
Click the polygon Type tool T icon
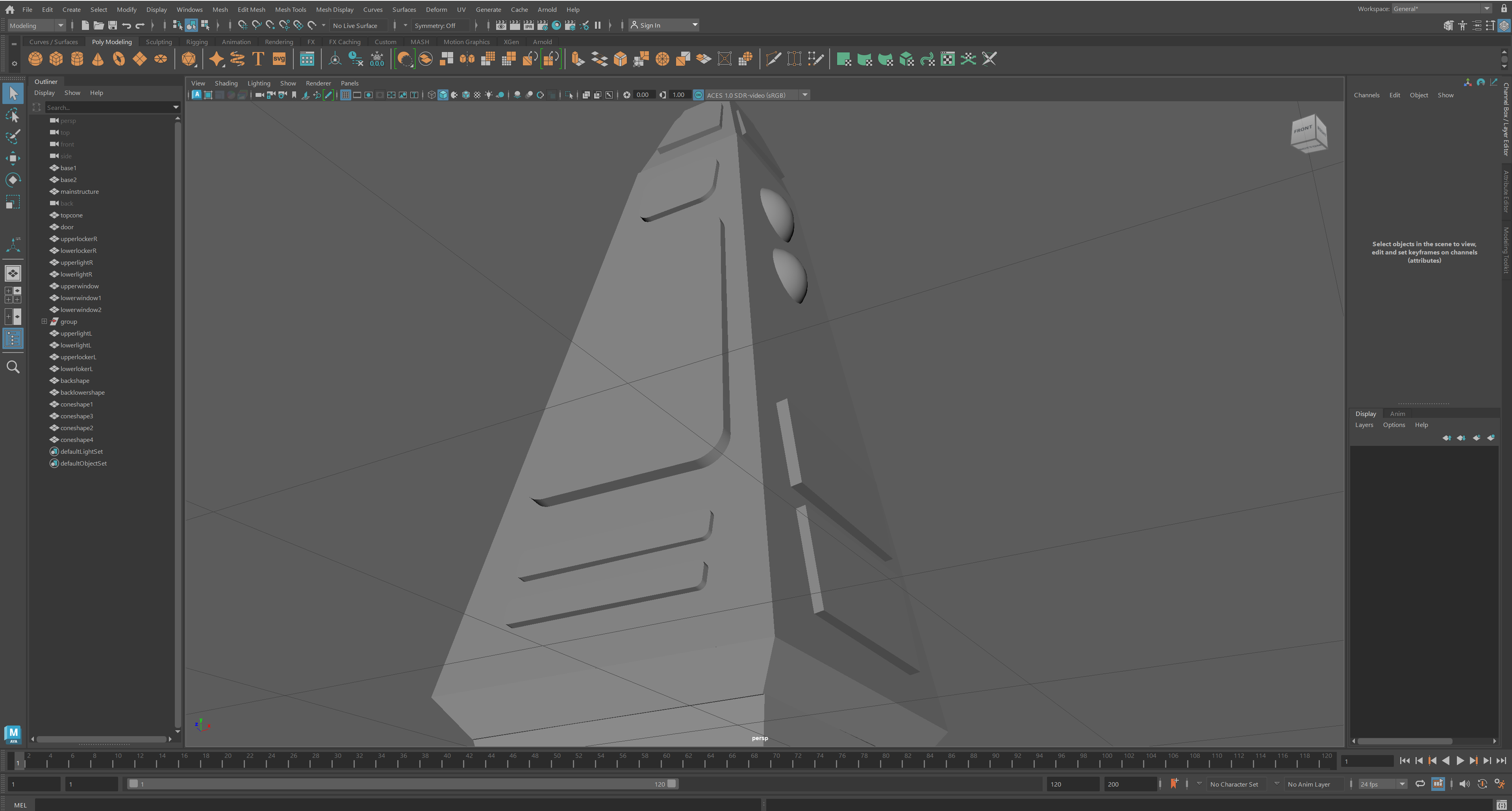[x=258, y=59]
